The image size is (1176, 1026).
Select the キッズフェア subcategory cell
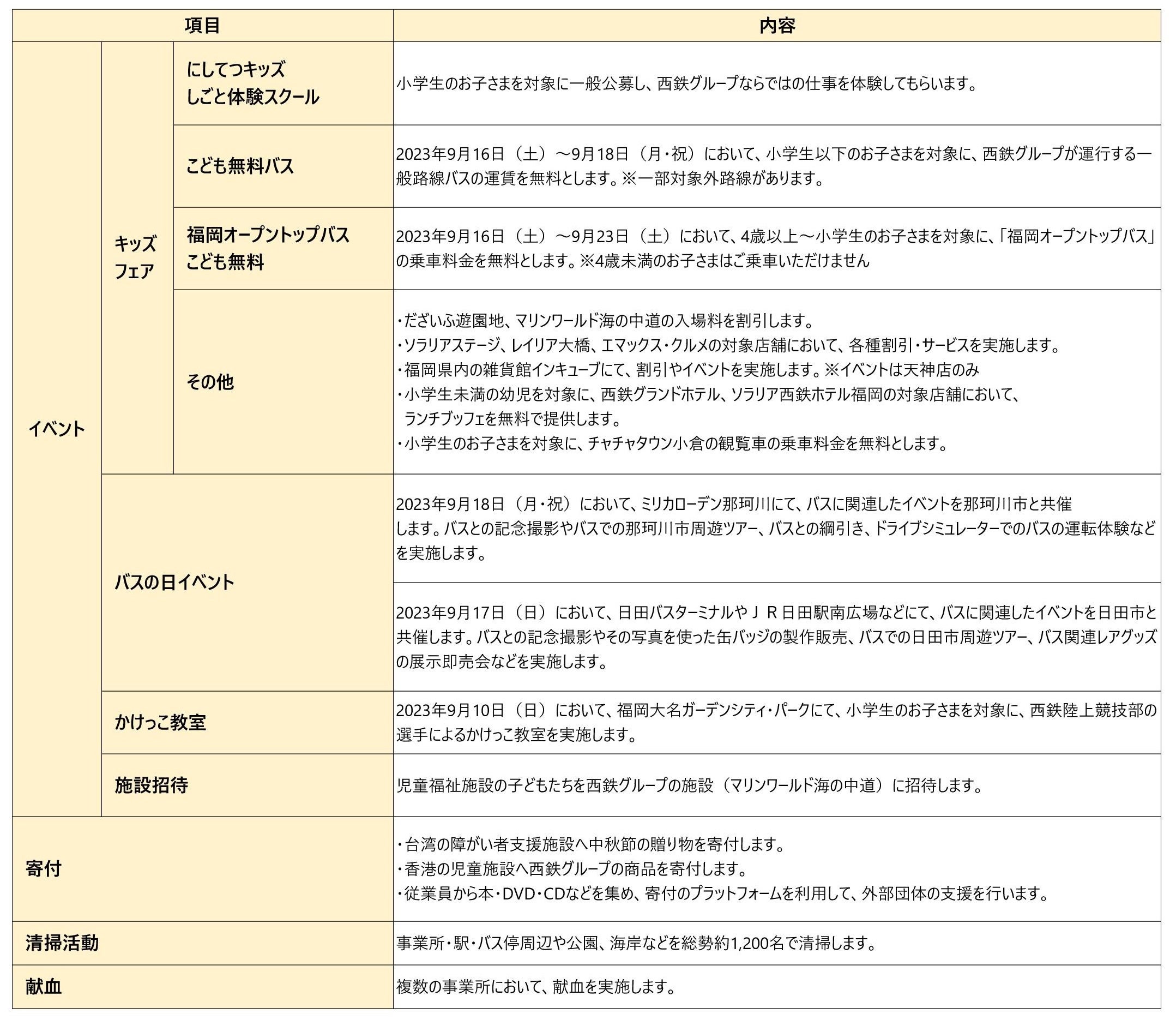pyautogui.click(x=136, y=257)
